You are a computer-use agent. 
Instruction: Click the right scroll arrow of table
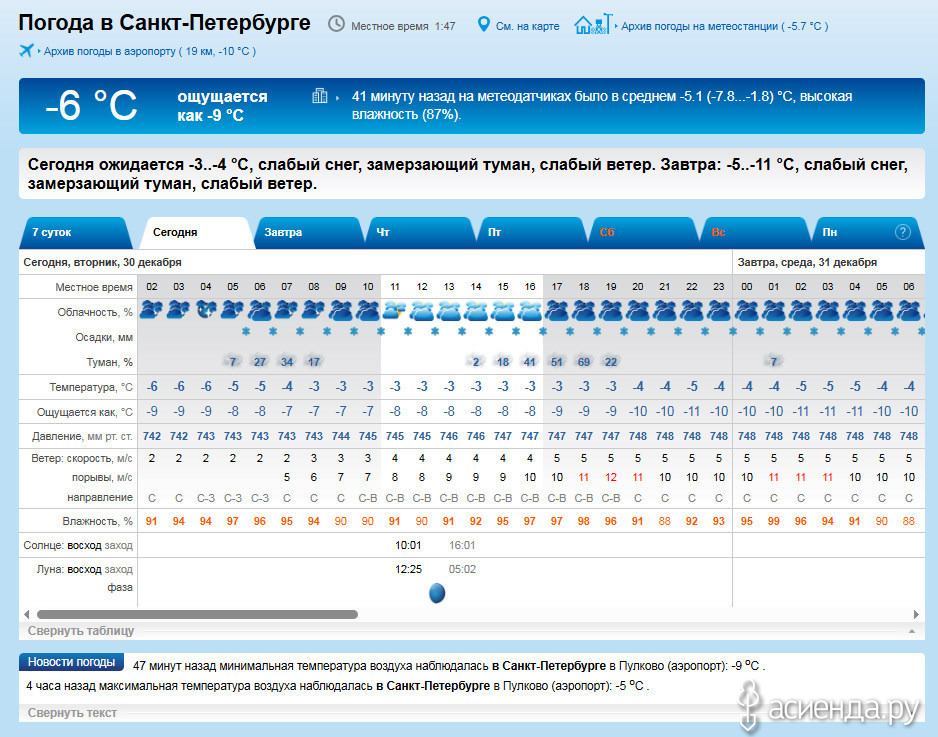pyautogui.click(x=917, y=614)
